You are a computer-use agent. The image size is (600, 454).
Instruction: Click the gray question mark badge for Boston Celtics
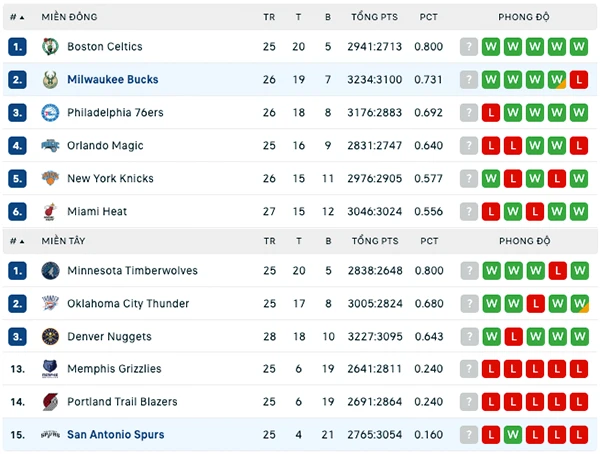coord(469,47)
